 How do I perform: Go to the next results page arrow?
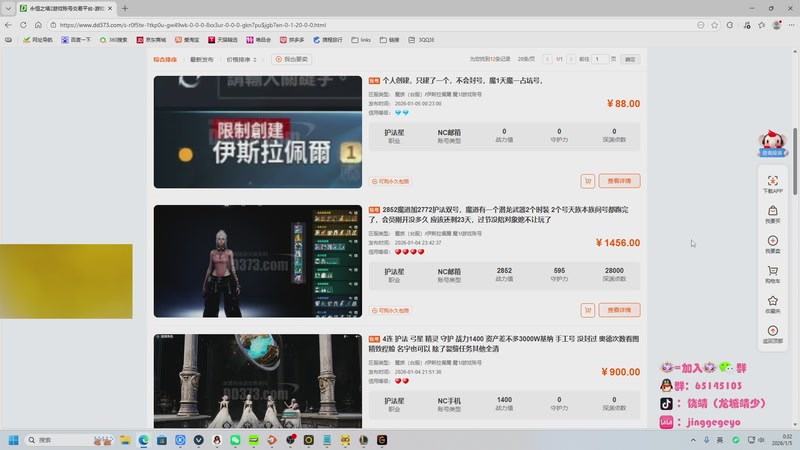click(x=571, y=59)
